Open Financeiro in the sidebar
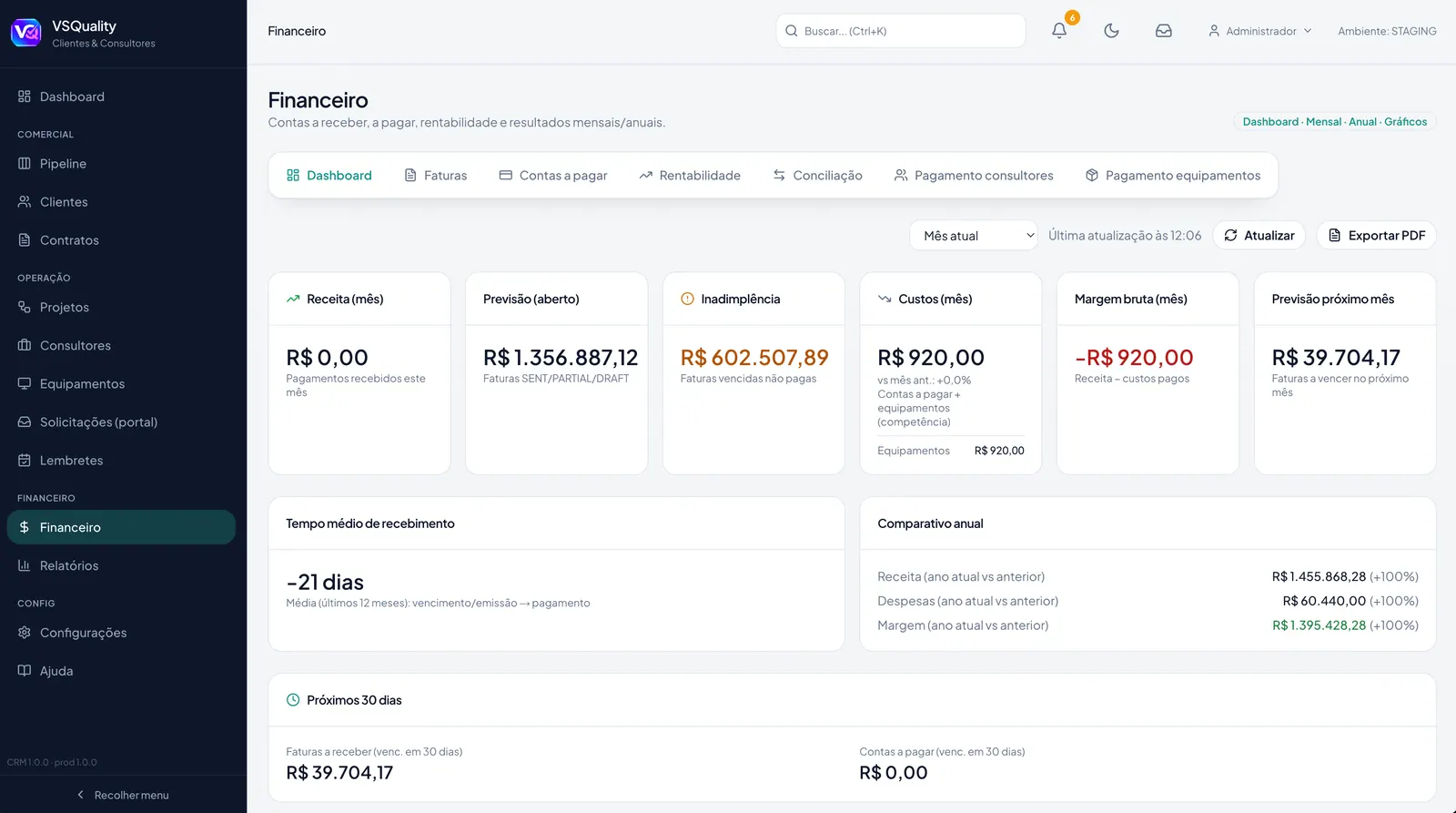This screenshot has height=813, width=1456. (x=121, y=527)
